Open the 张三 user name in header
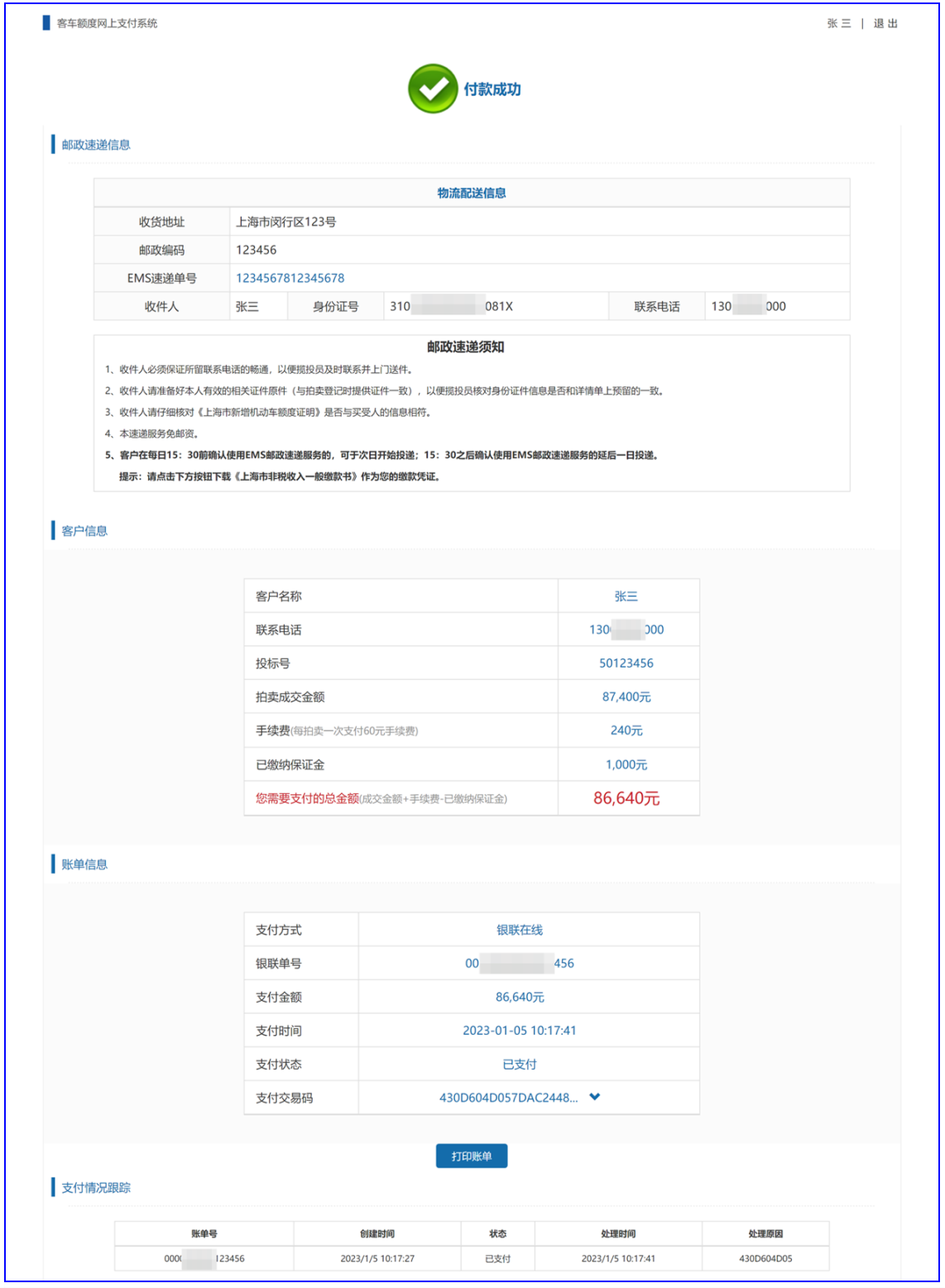 pyautogui.click(x=838, y=23)
